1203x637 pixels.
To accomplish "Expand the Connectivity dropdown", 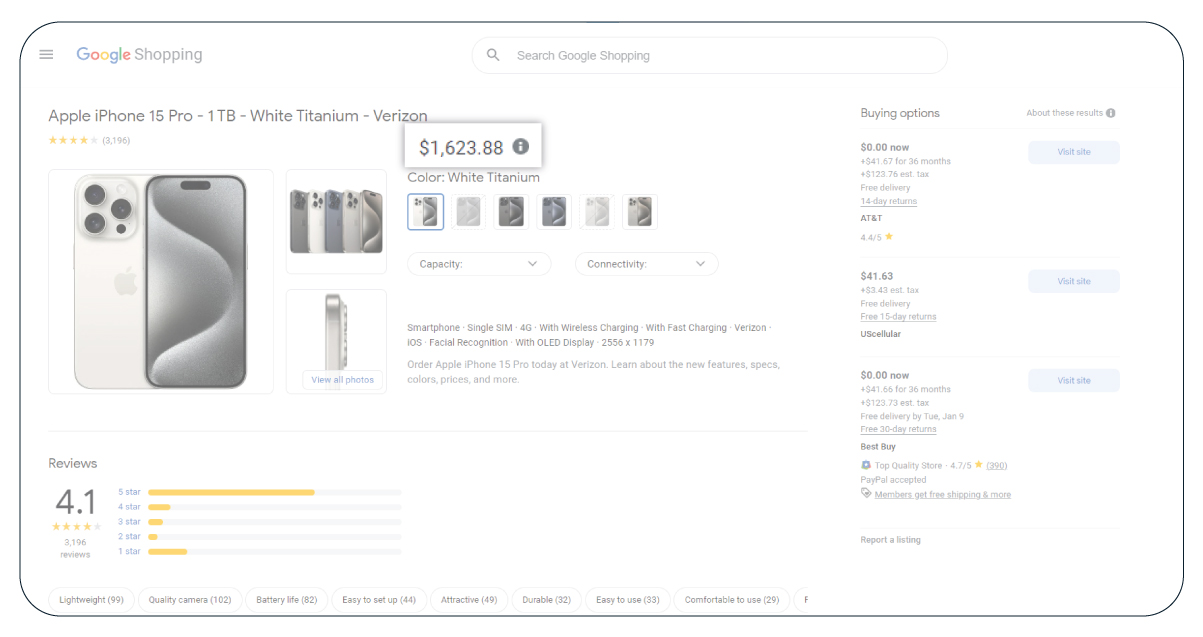I will [x=646, y=264].
